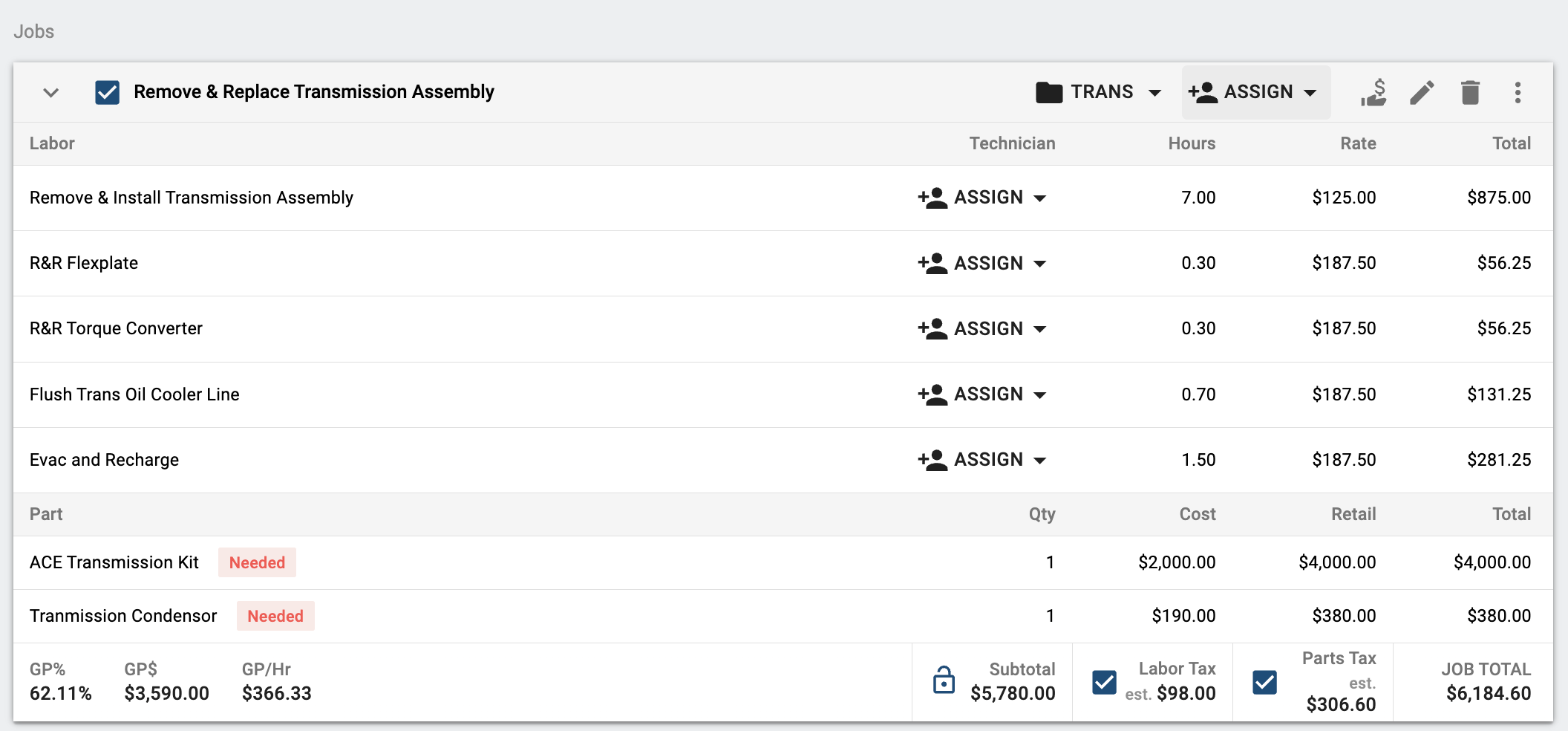Click the 1.50 hours for Evac and Recharge
Image resolution: width=1568 pixels, height=731 pixels.
click(x=1198, y=460)
